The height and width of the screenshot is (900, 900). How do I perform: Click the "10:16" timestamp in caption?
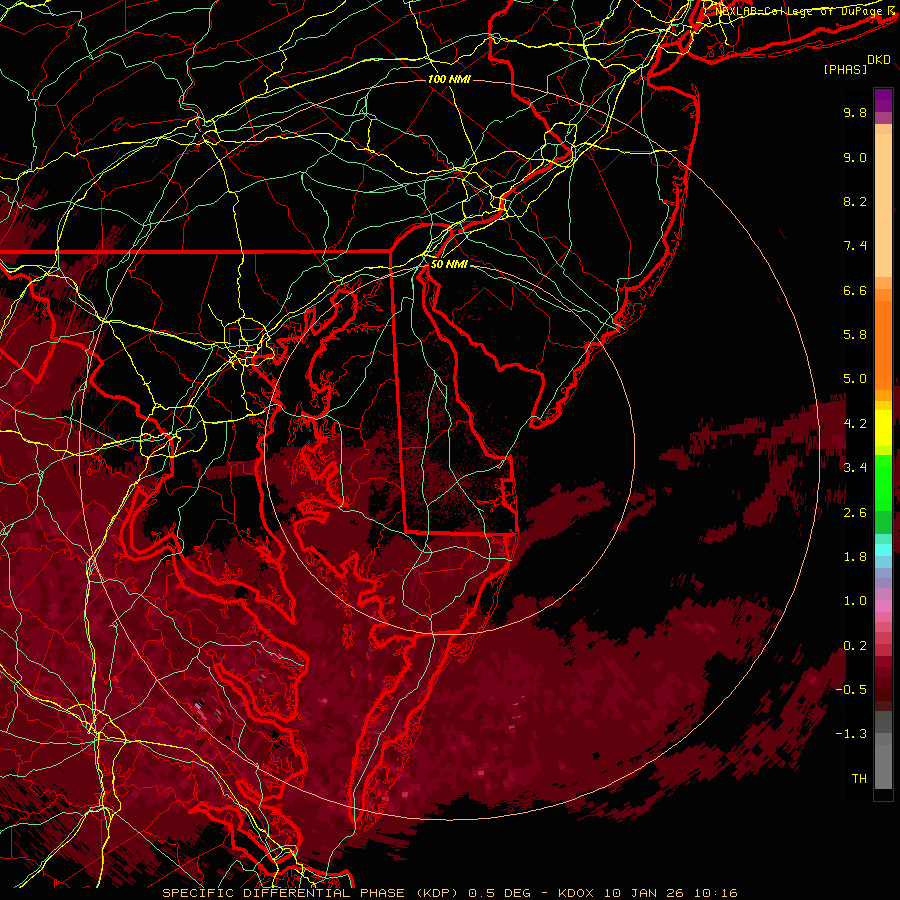coord(715,893)
